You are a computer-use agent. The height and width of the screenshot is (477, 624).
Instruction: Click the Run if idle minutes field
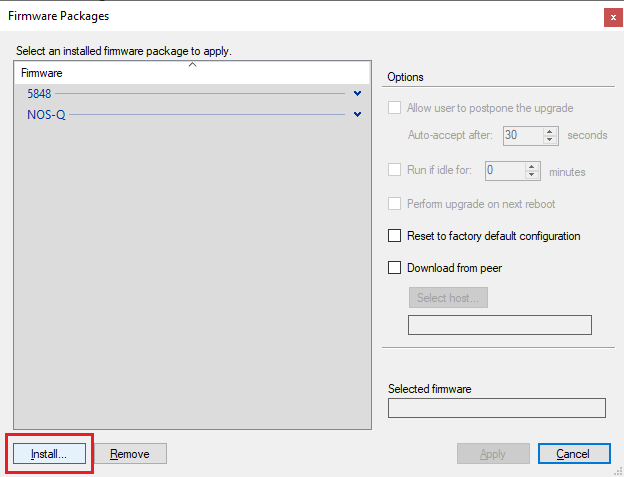(504, 170)
